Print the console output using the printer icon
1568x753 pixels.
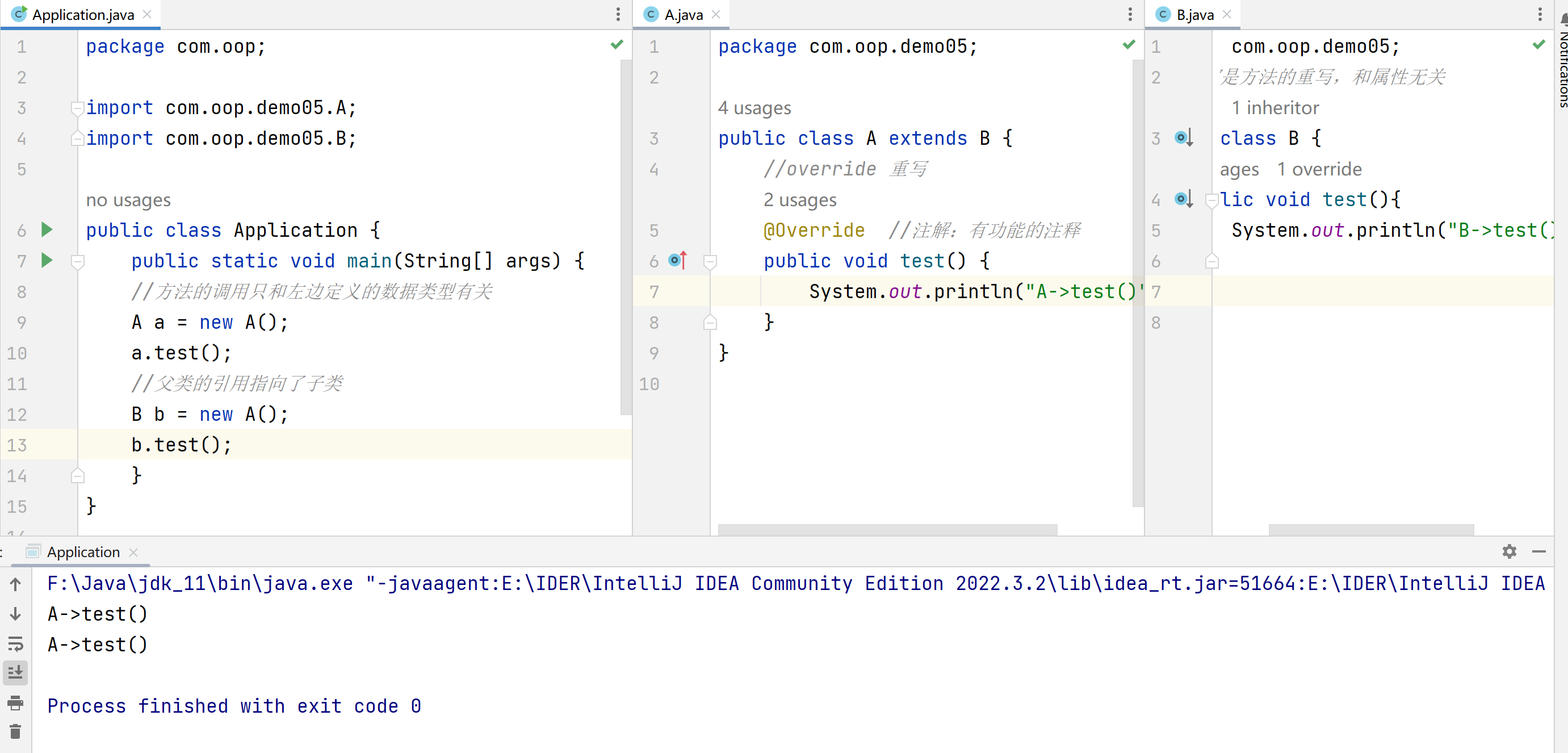(x=16, y=702)
